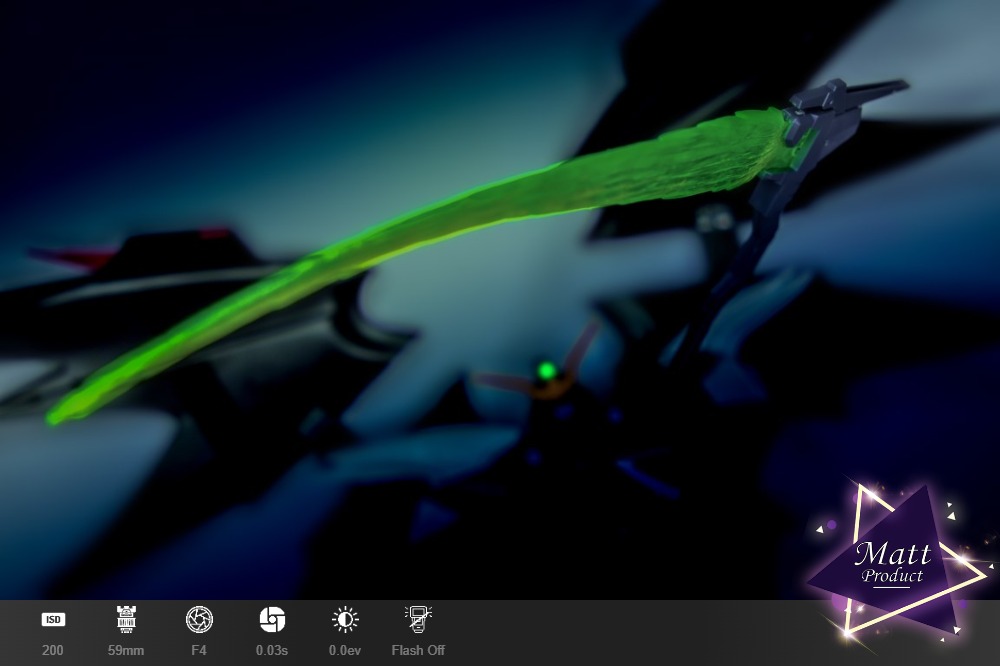Click the aperture blades icon

[x=199, y=620]
